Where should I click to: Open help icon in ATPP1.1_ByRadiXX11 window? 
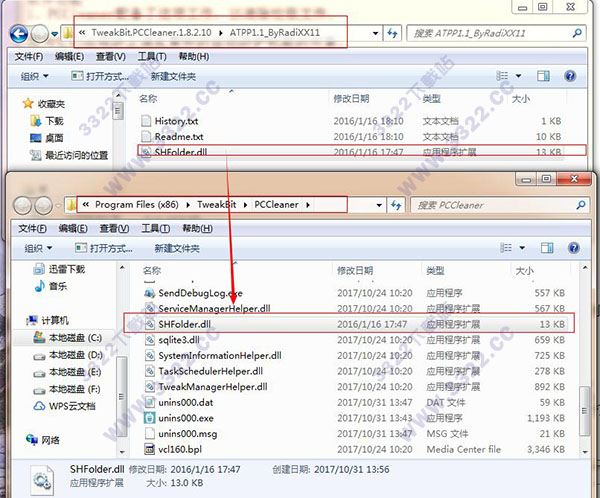coord(570,76)
